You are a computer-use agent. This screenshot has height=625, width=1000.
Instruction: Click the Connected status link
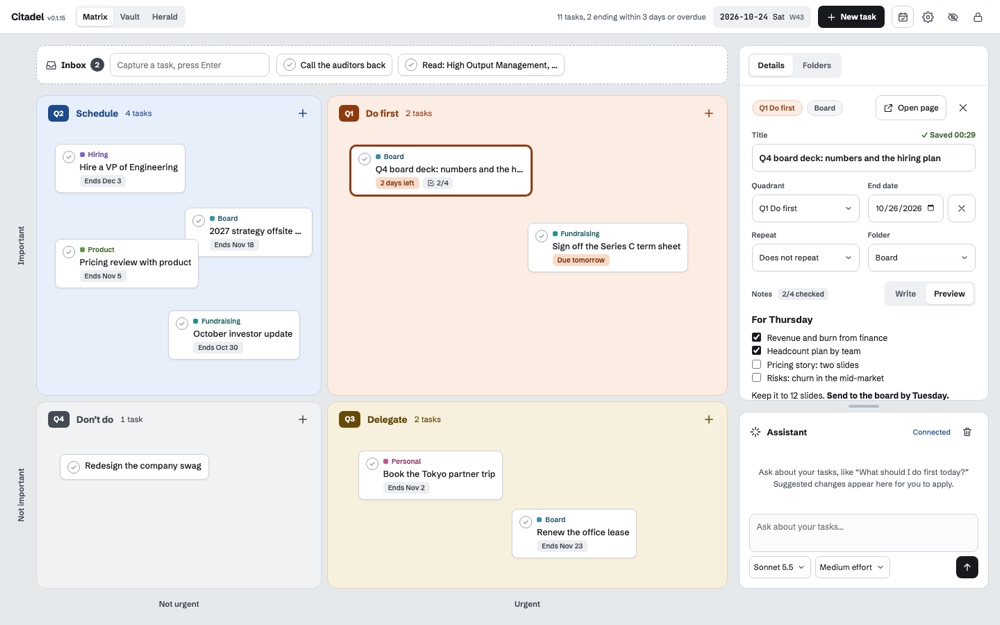point(931,432)
